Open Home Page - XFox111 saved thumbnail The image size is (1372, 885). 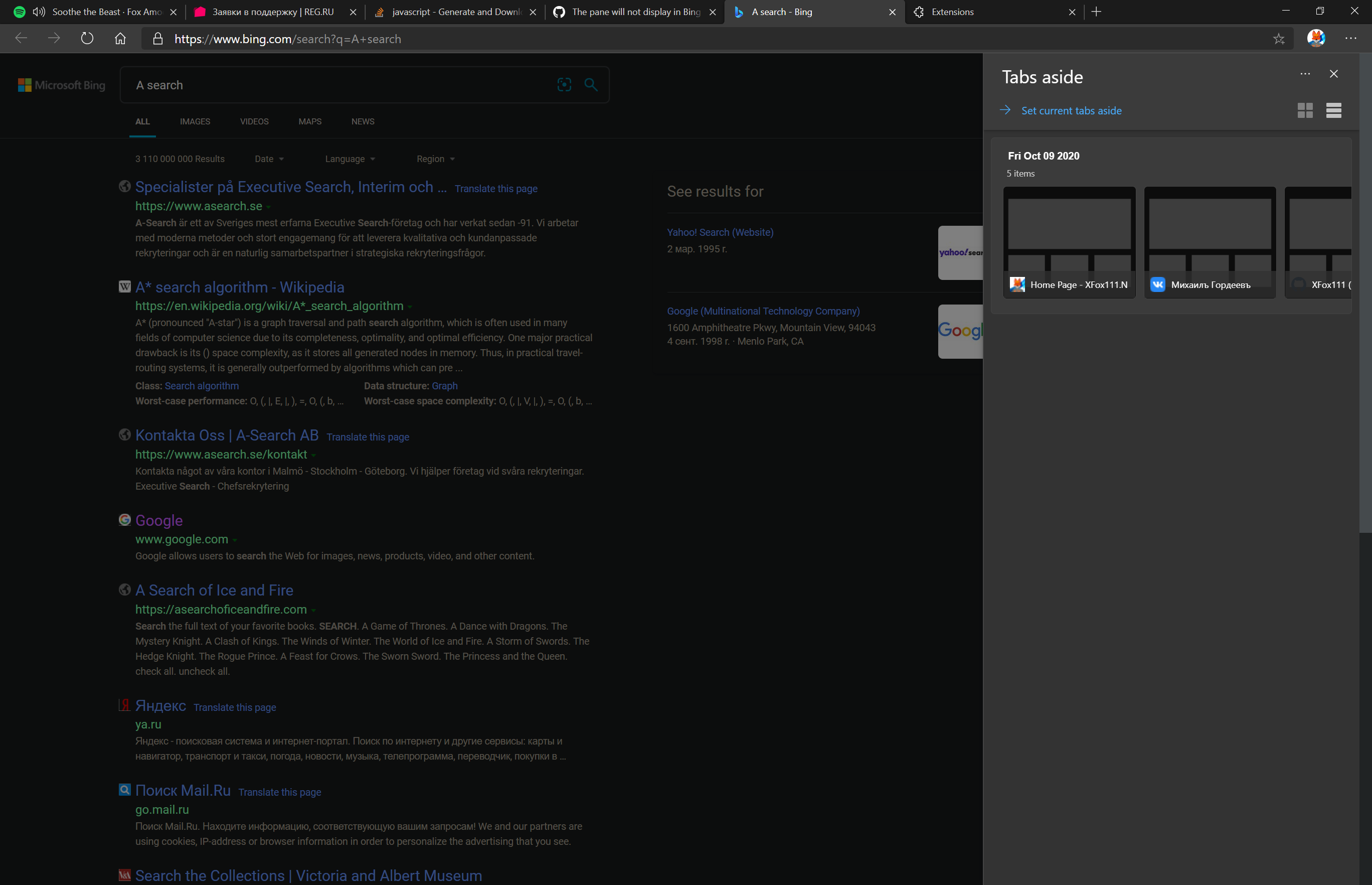click(1069, 241)
